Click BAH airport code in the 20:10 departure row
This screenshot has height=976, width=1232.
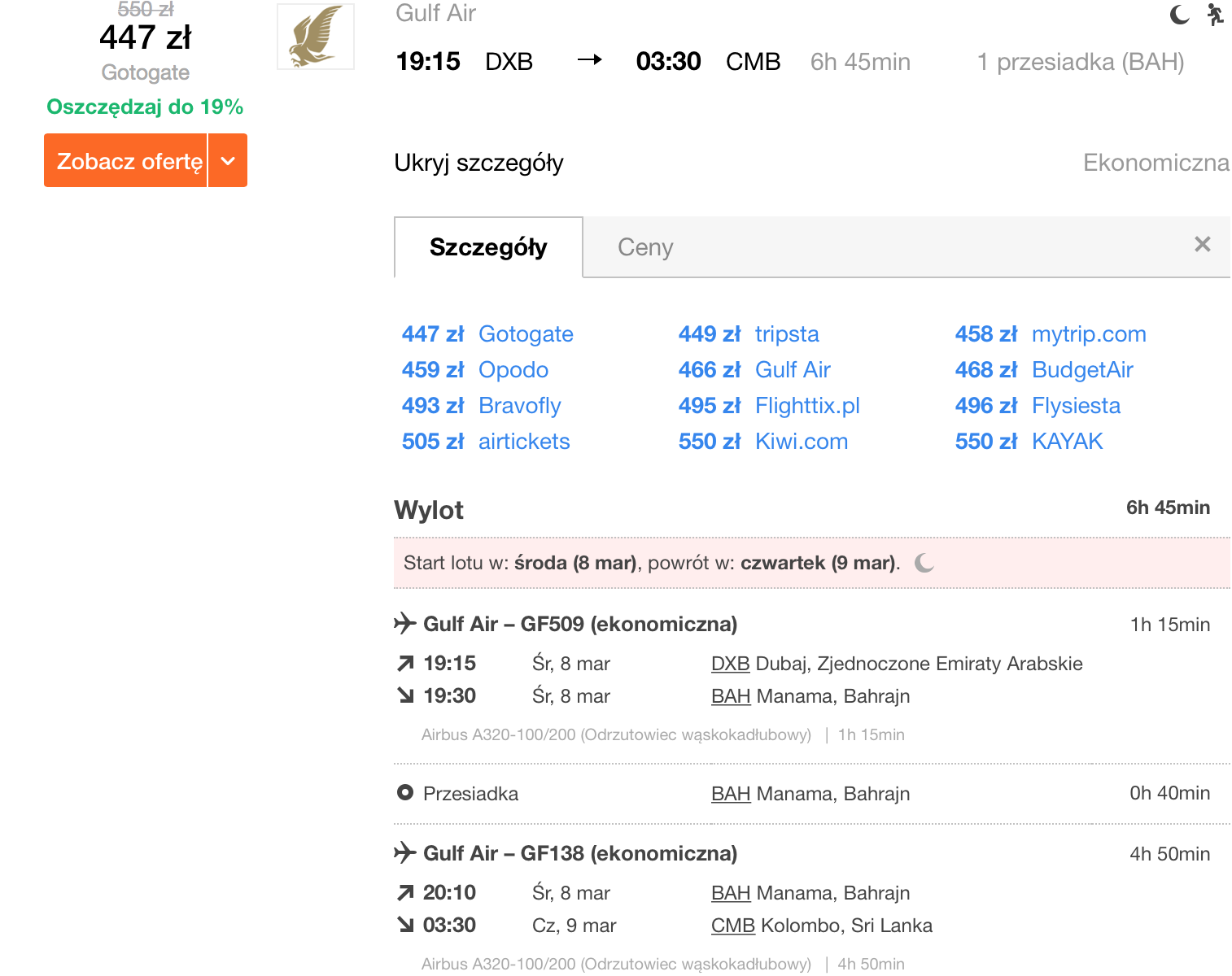(731, 893)
